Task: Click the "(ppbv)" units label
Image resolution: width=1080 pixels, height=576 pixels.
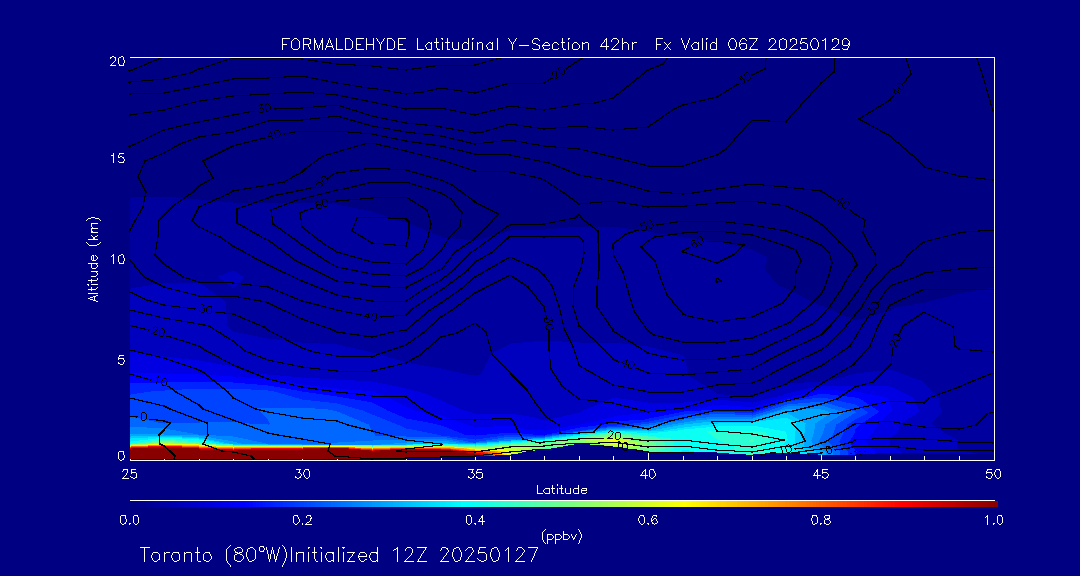Action: click(562, 536)
